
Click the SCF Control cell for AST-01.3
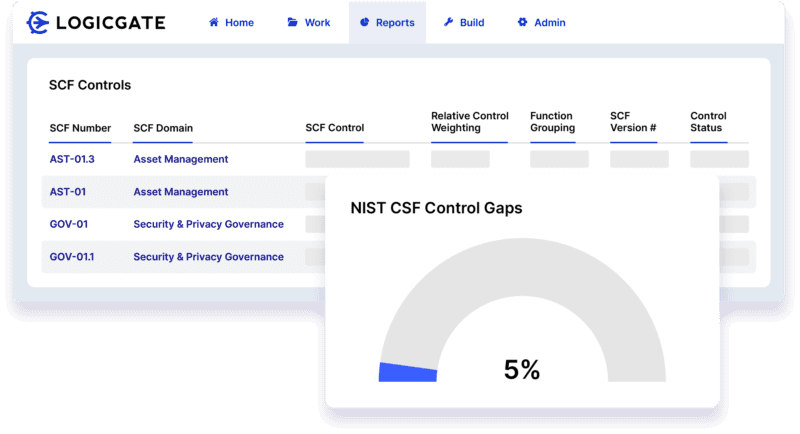[357, 159]
